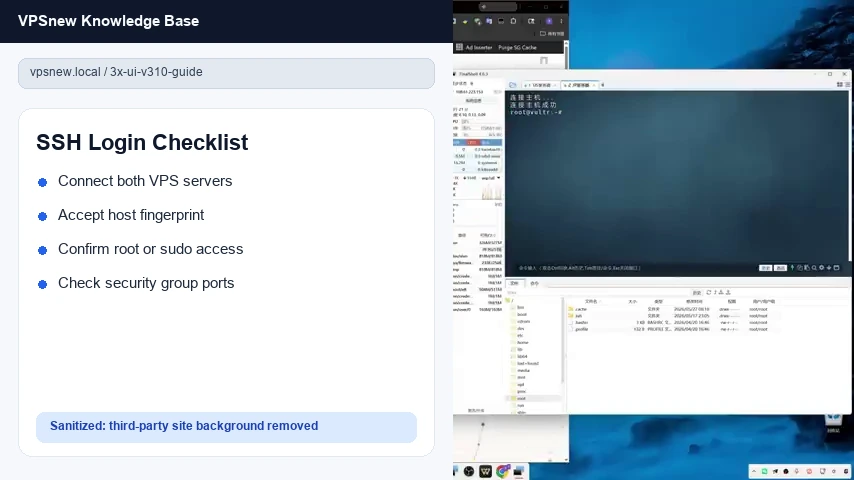Viewport: 854px width, 480px height.
Task: Click the fullscreen icon in terminal toolbar
Action: point(837,268)
